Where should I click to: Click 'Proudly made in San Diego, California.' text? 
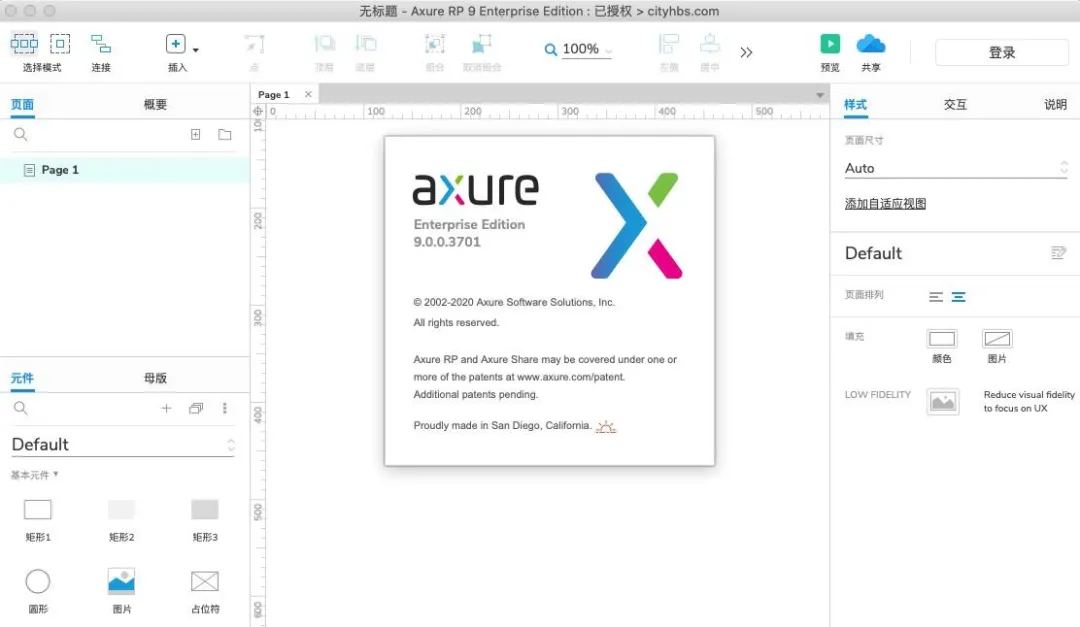pos(502,426)
